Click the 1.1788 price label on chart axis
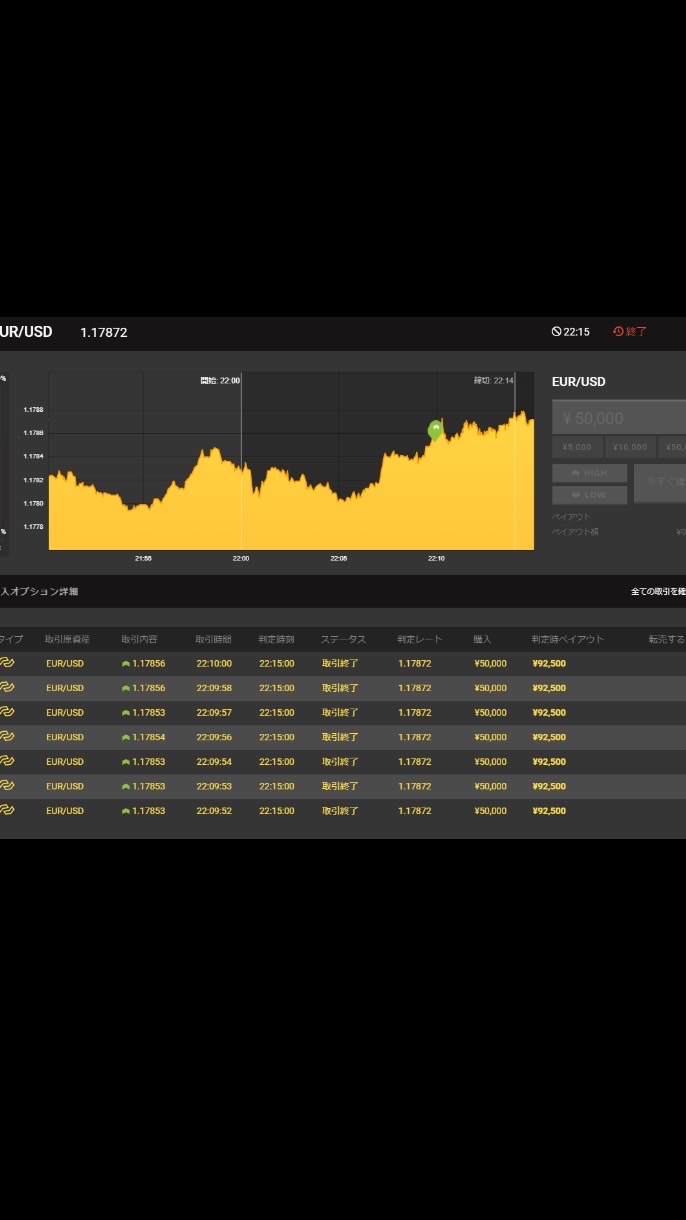Image resolution: width=686 pixels, height=1220 pixels. [34, 410]
